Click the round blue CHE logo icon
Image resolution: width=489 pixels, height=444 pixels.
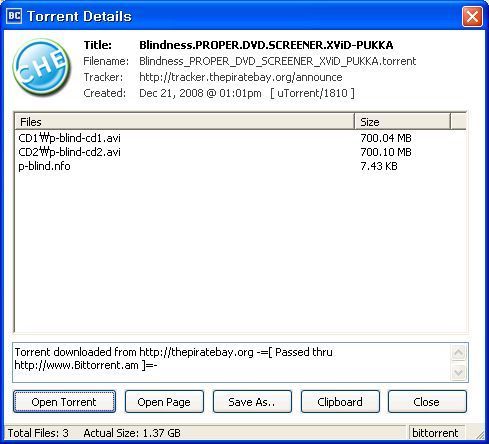[x=42, y=67]
